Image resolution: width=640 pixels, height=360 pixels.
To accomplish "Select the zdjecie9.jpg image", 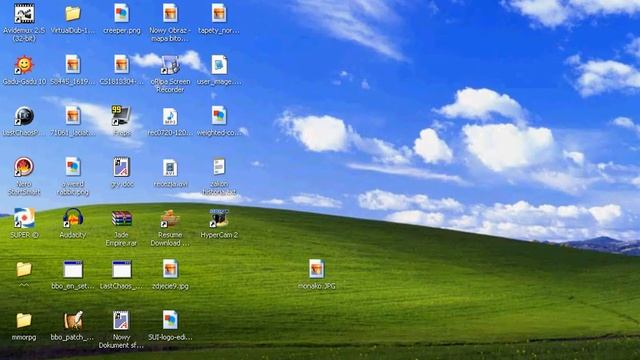I will 170,269.
